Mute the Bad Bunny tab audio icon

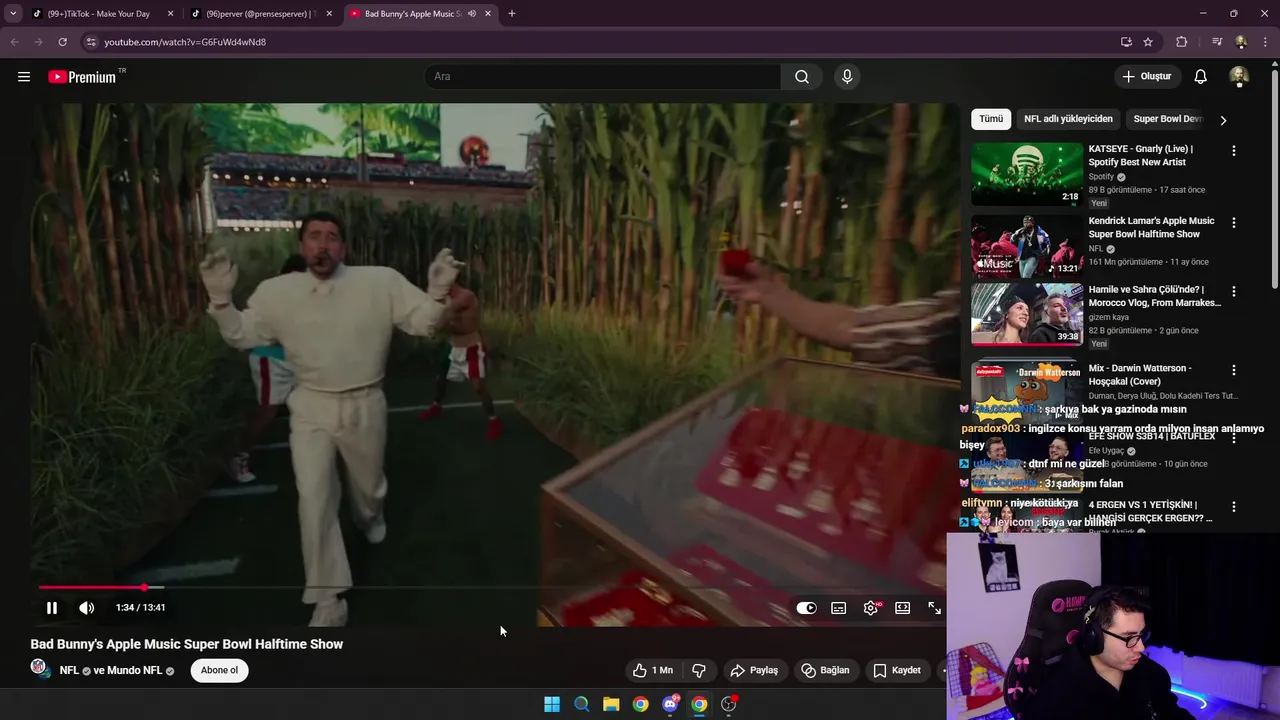tap(472, 14)
